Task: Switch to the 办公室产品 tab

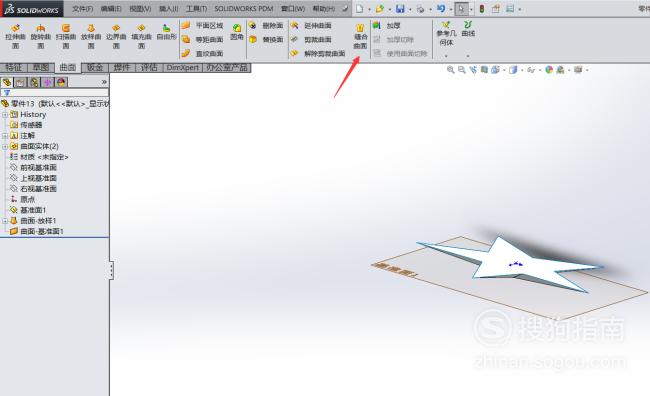Action: click(x=226, y=68)
